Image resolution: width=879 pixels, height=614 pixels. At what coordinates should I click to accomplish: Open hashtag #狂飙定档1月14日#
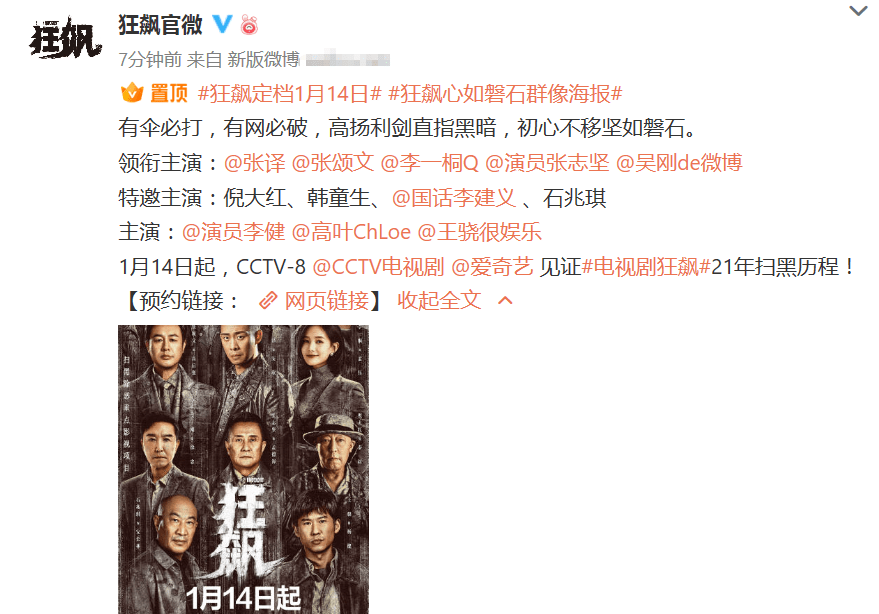tap(290, 94)
